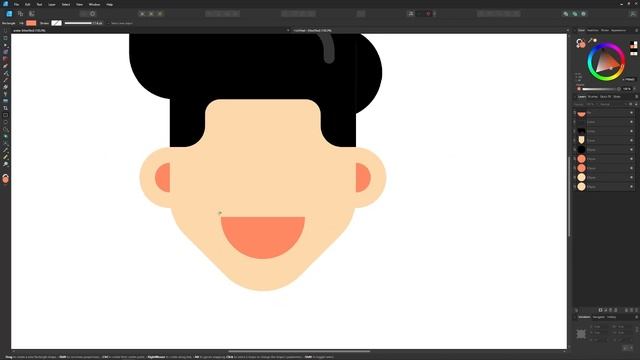
Task: Hide the bottom peach ellipse layer
Action: [x=631, y=187]
